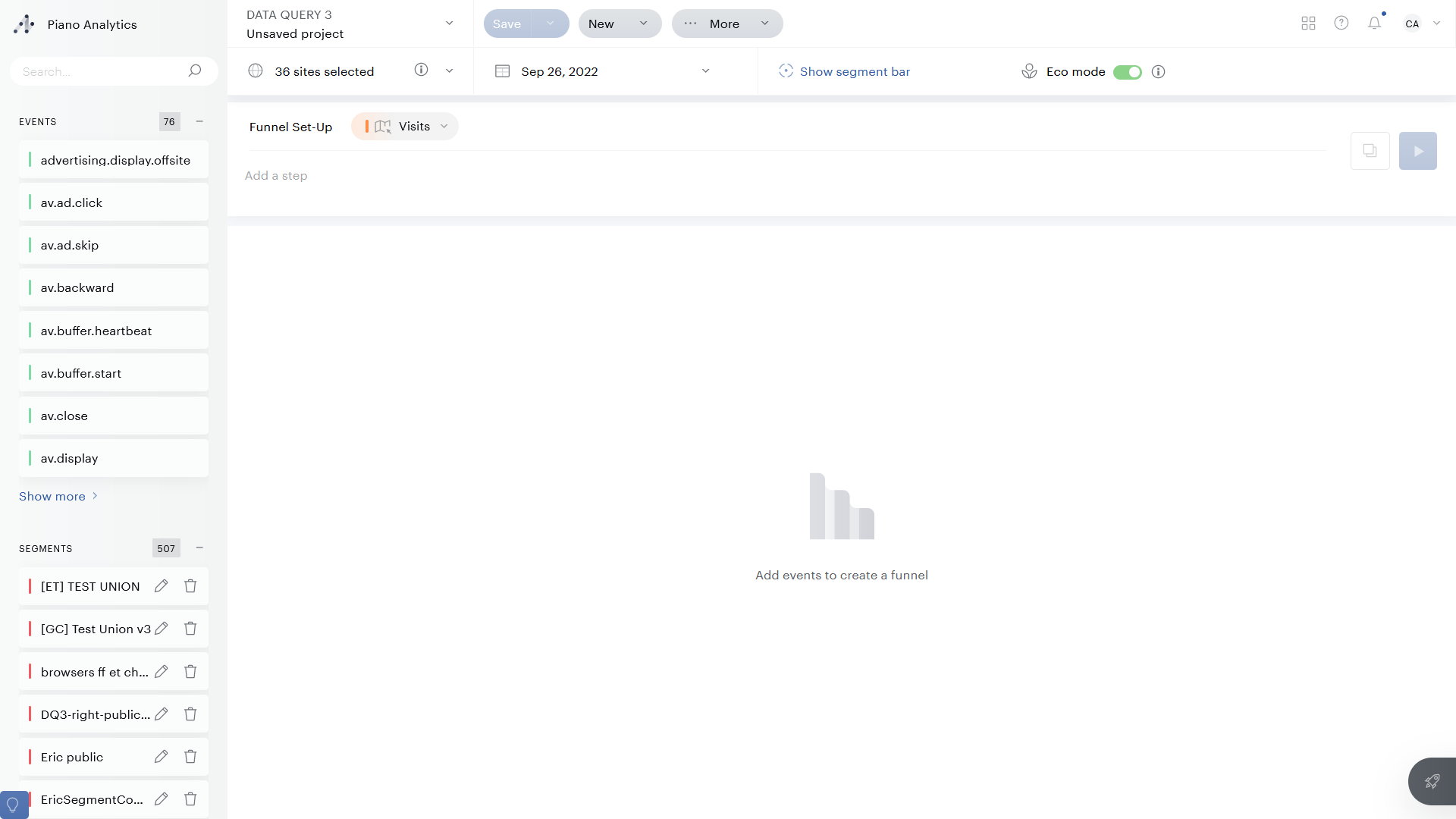
Task: Open the More menu
Action: pyautogui.click(x=724, y=24)
